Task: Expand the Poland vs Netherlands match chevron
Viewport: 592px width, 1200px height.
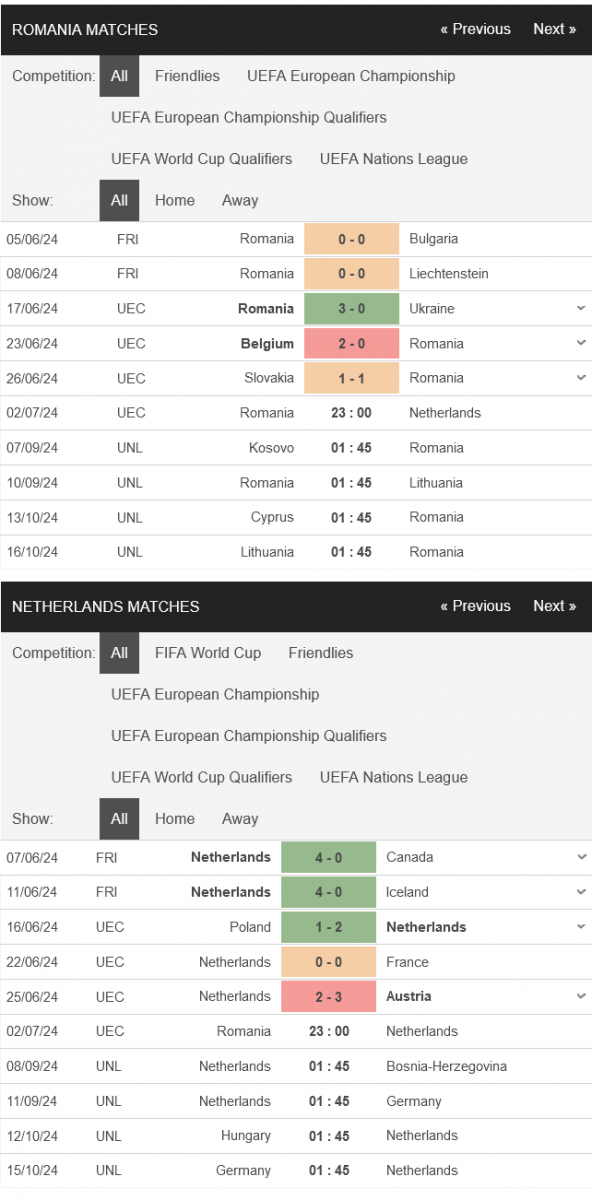Action: 581,927
